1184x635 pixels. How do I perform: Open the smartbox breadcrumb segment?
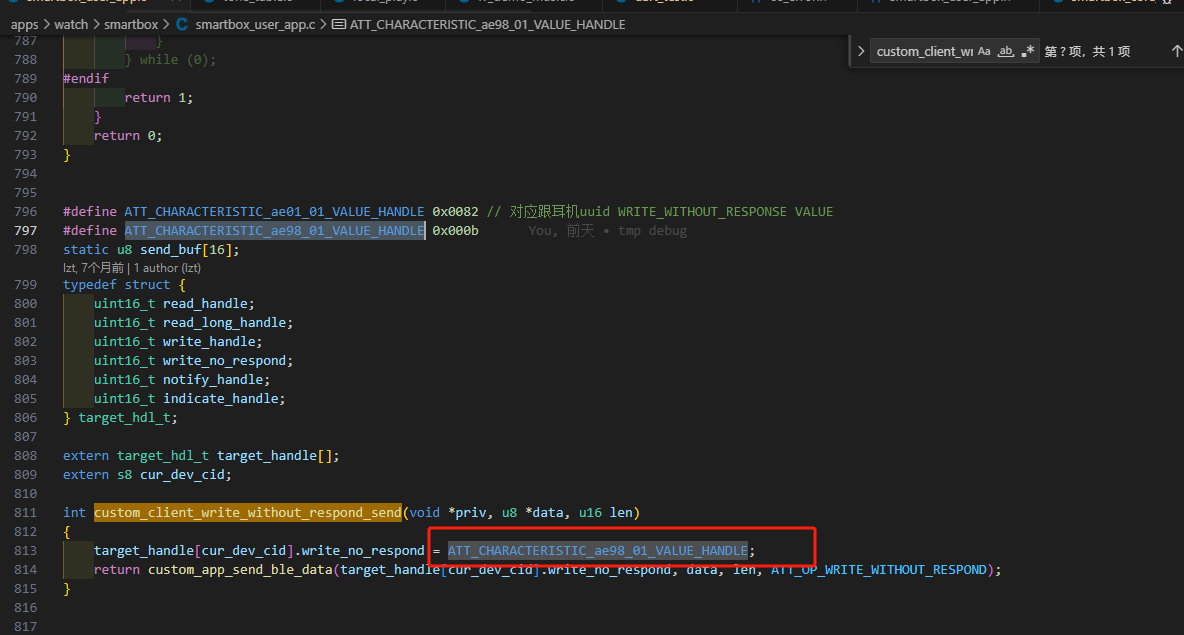pos(131,24)
